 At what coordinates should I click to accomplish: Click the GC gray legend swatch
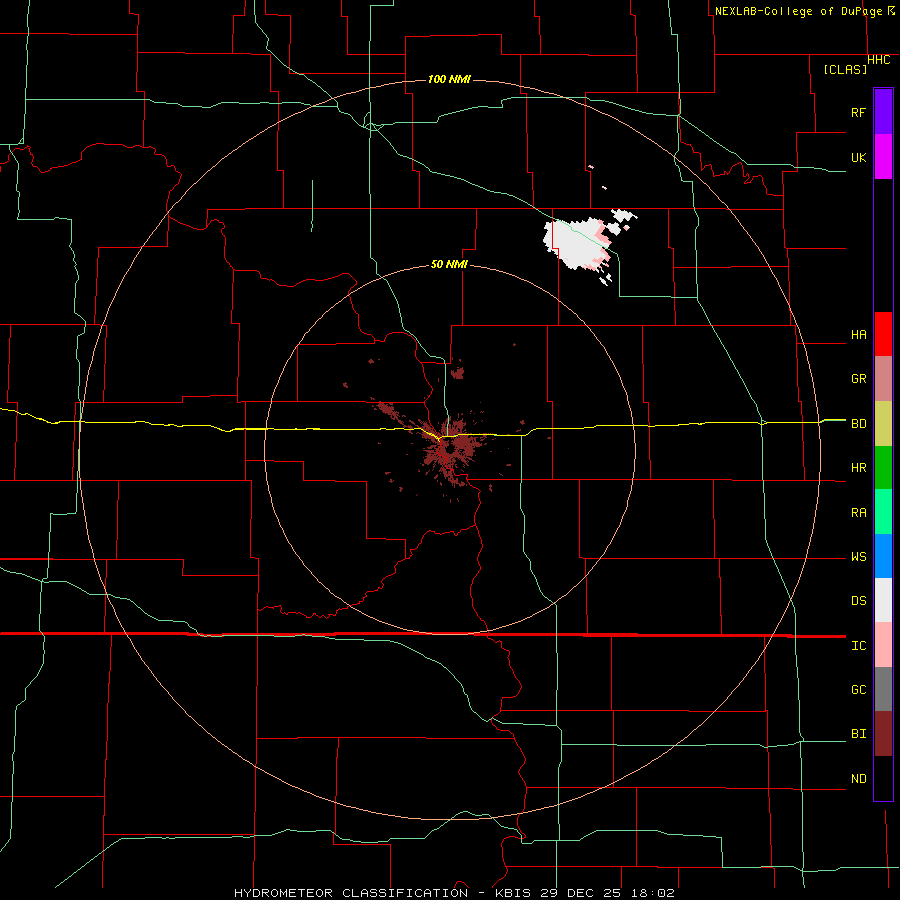coord(883,689)
